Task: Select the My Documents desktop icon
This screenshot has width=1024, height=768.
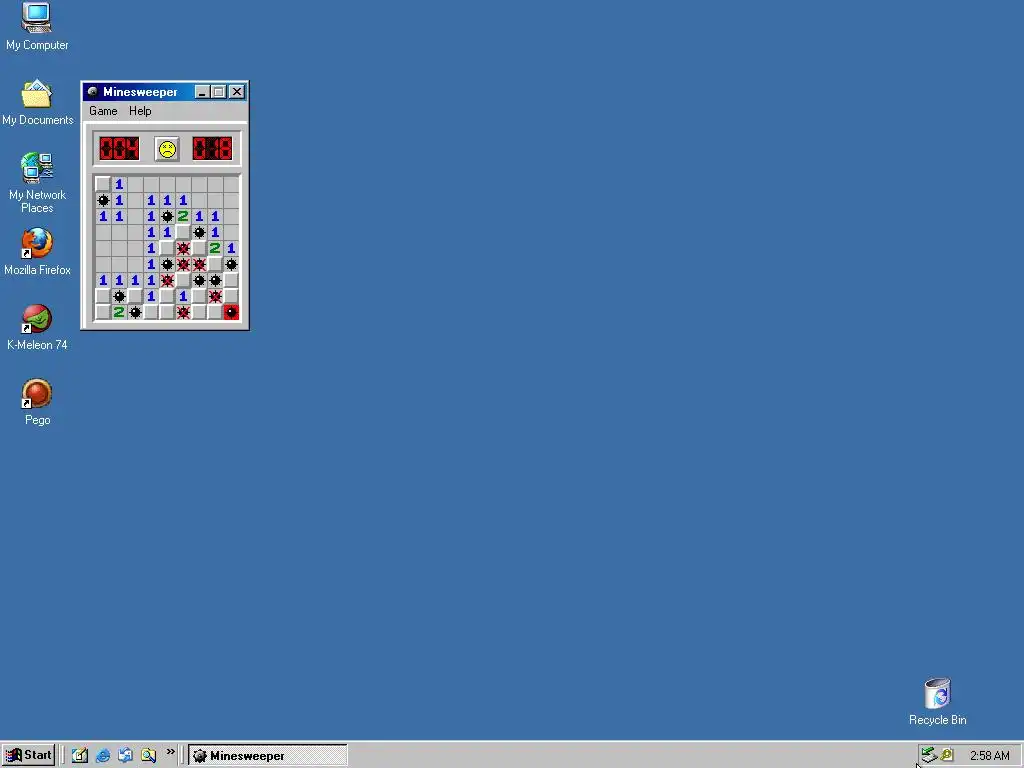Action: 37,103
